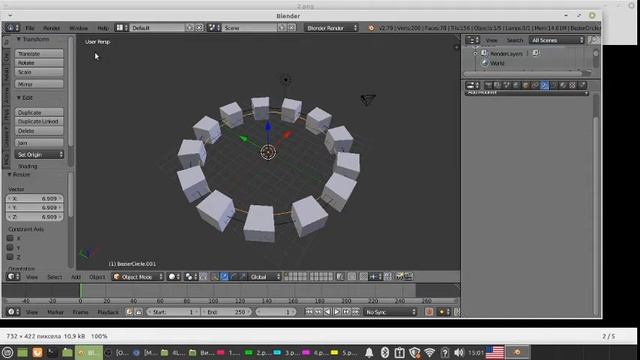
Task: Collapse the Transform panel header
Action: click(x=33, y=39)
